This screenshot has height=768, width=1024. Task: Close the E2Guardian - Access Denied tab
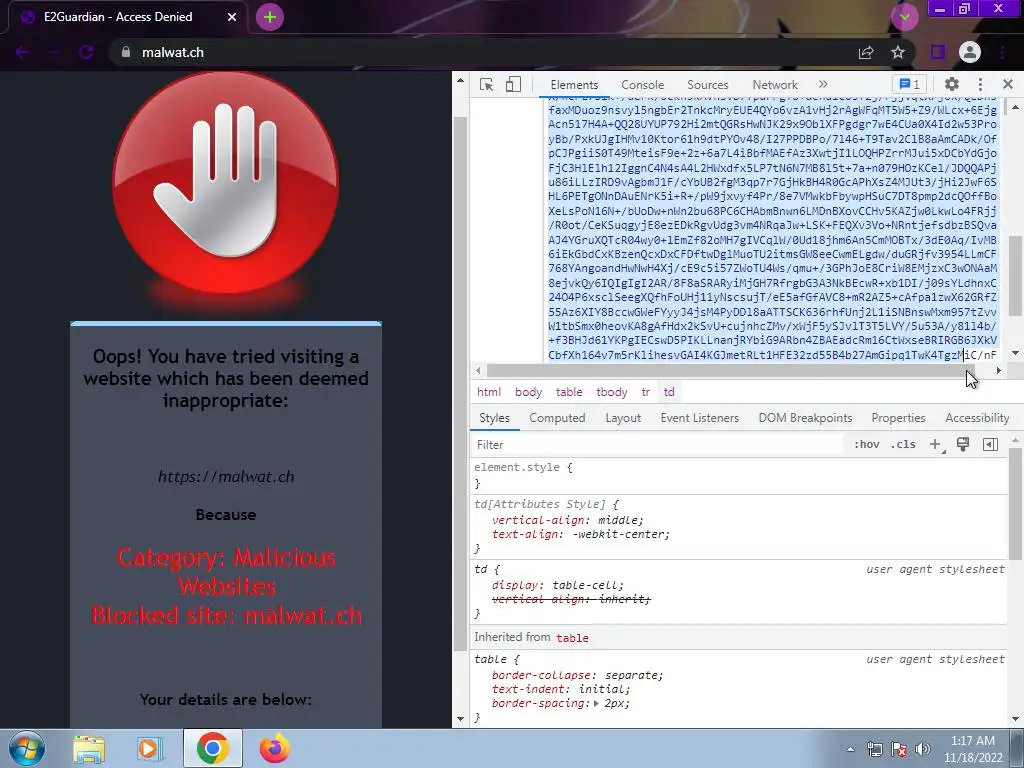click(x=232, y=17)
